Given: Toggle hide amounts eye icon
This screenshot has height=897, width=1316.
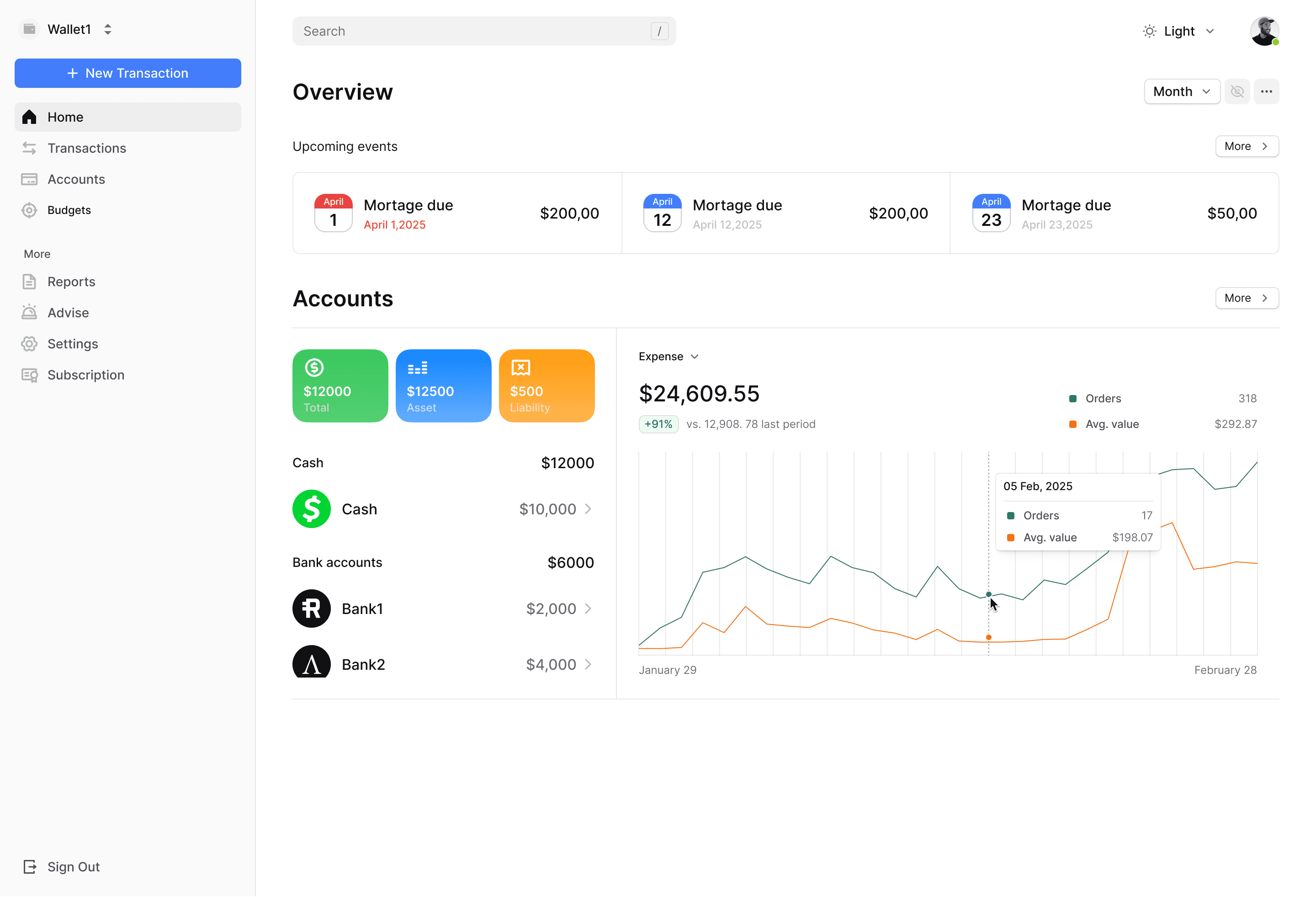Looking at the screenshot, I should 1237,91.
